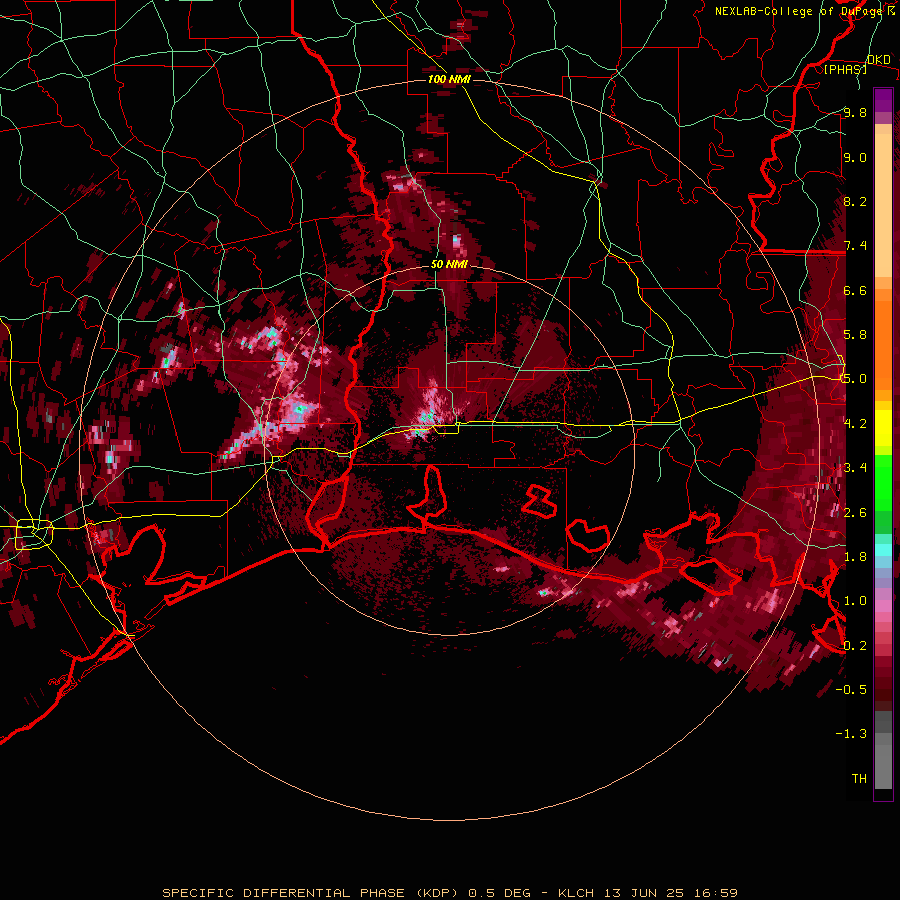Click the 1.0 legend value
This screenshot has height=900, width=900.
855,601
